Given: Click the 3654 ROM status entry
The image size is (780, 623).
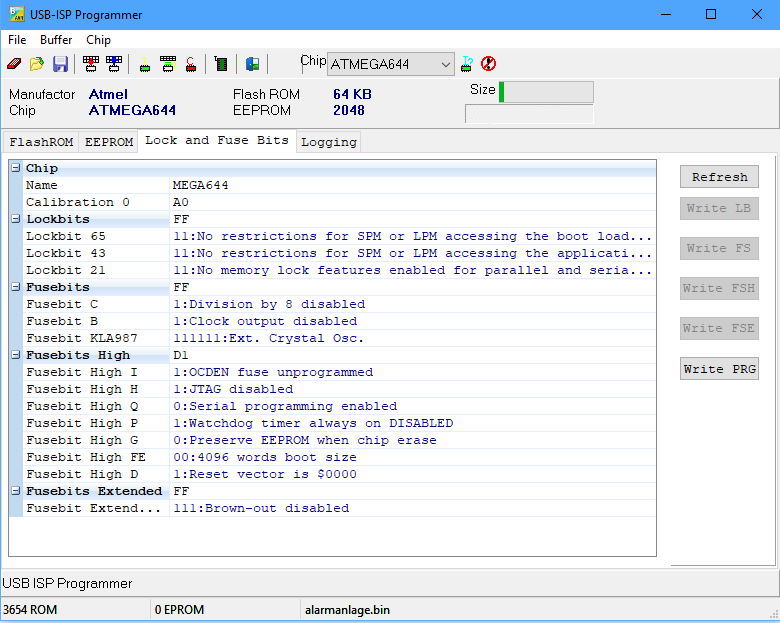Looking at the screenshot, I should tap(30, 610).
